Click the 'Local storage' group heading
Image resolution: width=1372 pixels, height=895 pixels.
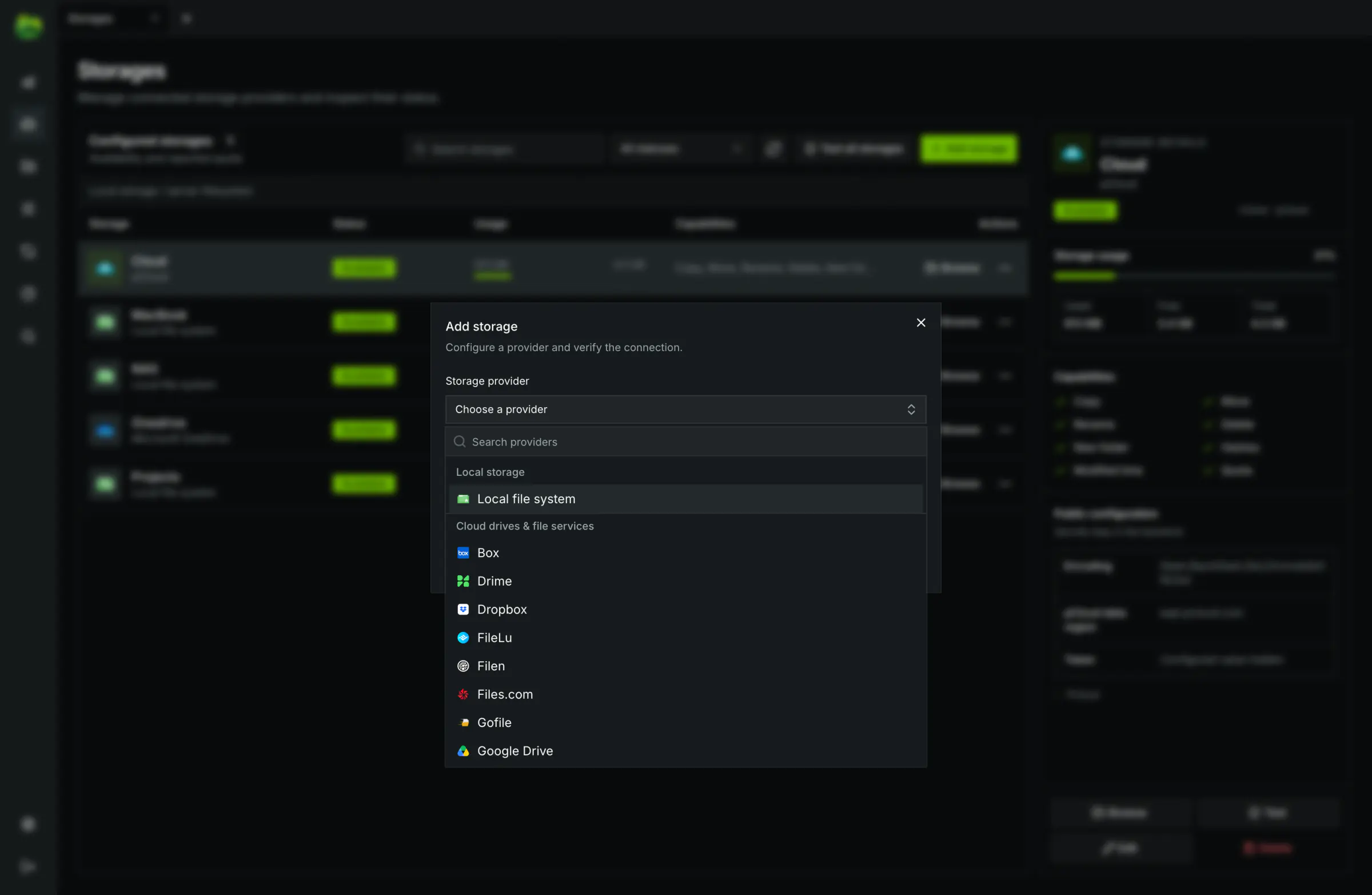pos(490,472)
